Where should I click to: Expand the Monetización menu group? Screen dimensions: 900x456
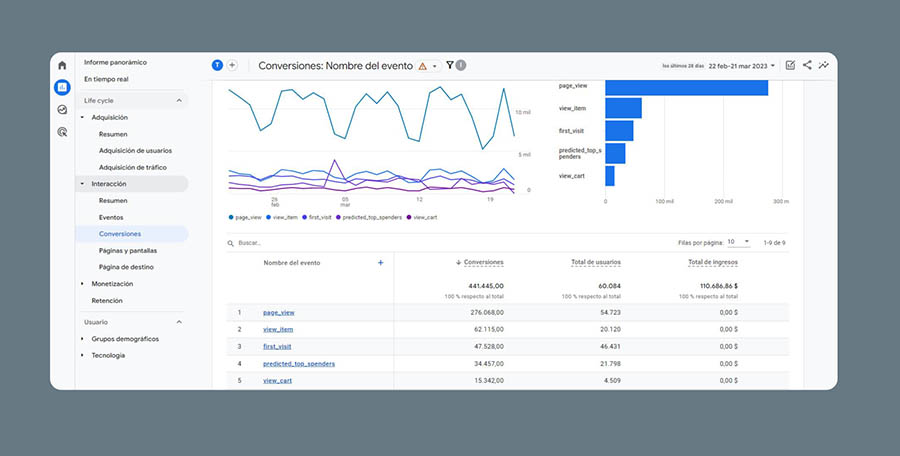point(112,284)
